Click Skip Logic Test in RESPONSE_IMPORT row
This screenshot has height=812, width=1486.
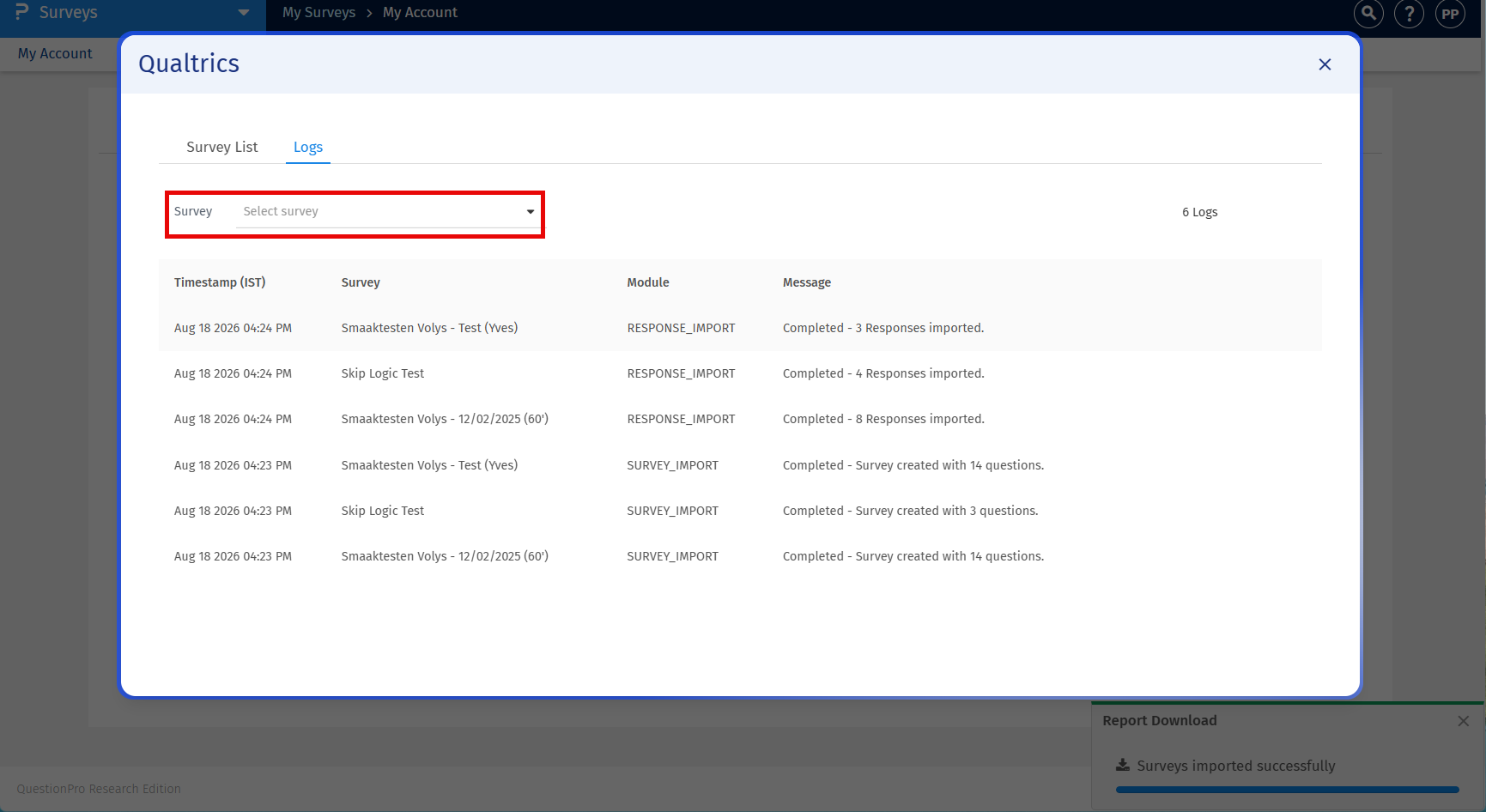pos(383,373)
